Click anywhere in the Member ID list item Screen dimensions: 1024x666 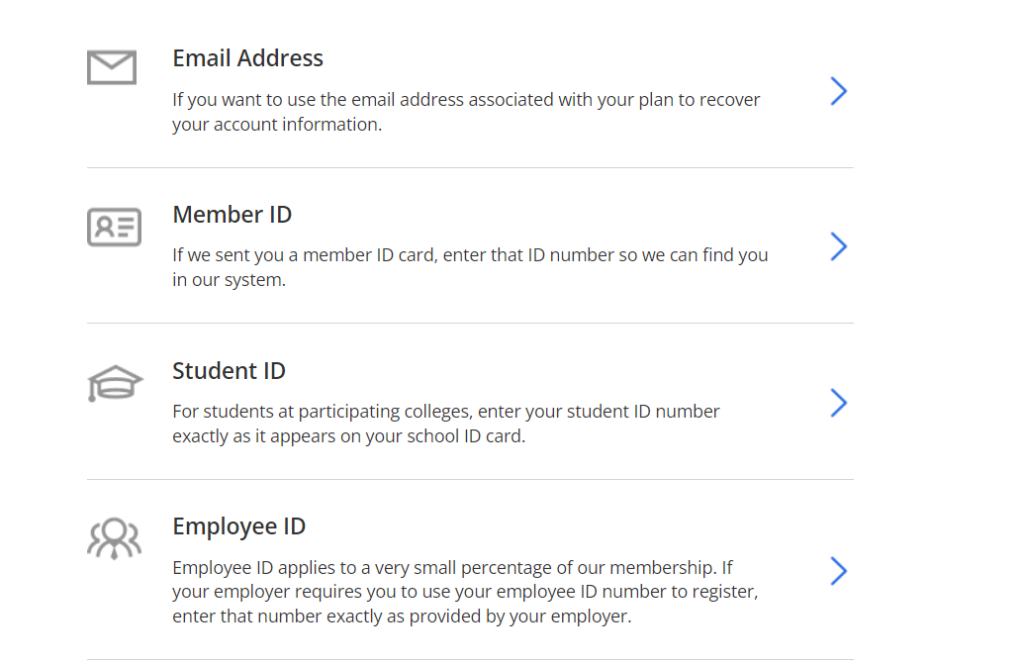pyautogui.click(x=470, y=245)
